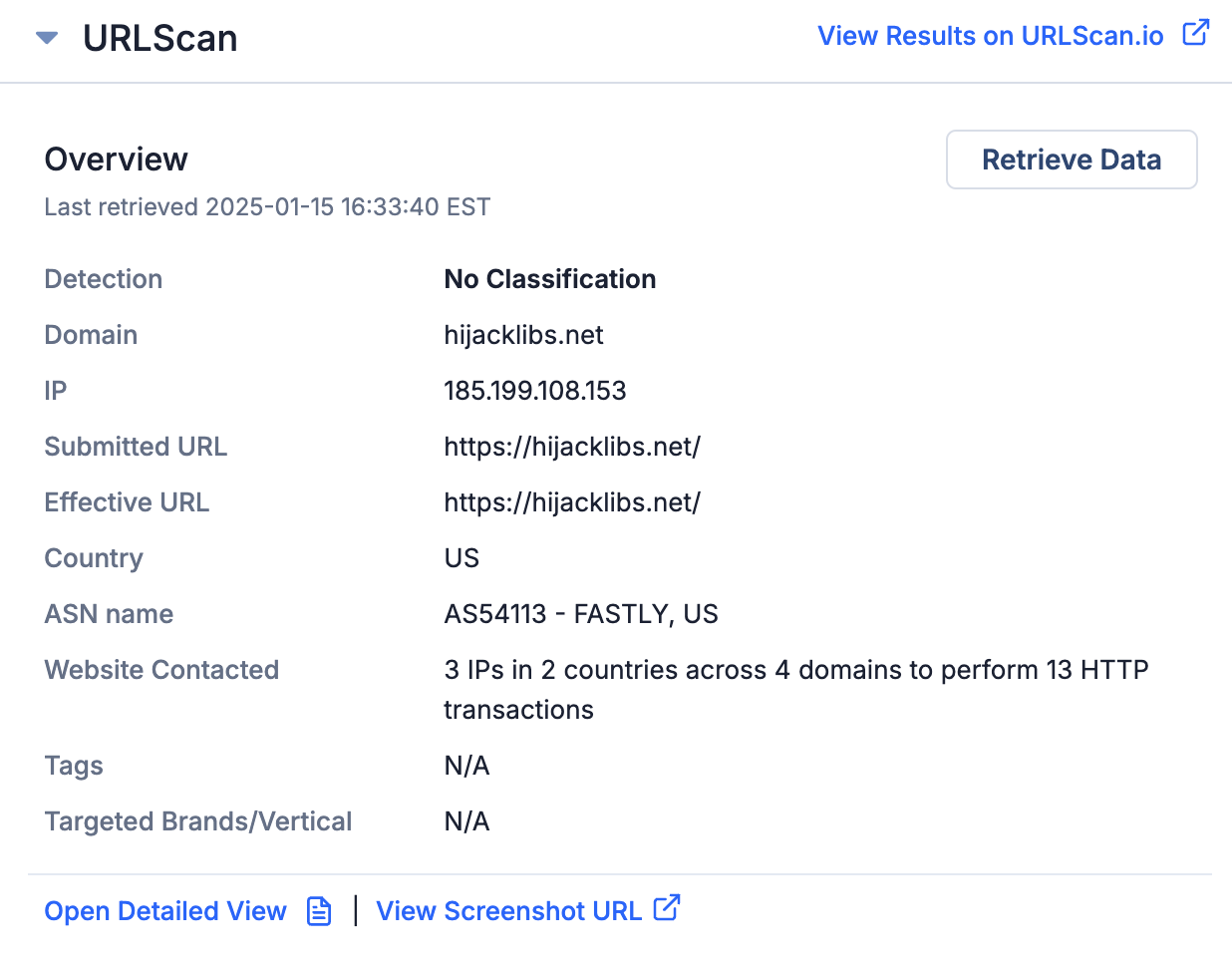Image resolution: width=1232 pixels, height=971 pixels.
Task: Toggle the URLScan overview disclosure triangle
Action: [x=46, y=38]
